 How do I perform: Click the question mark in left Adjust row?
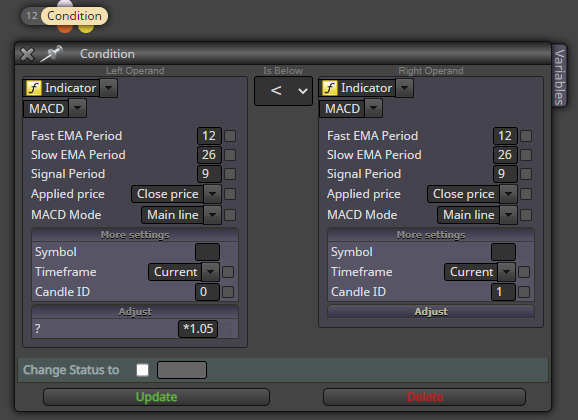pos(38,329)
